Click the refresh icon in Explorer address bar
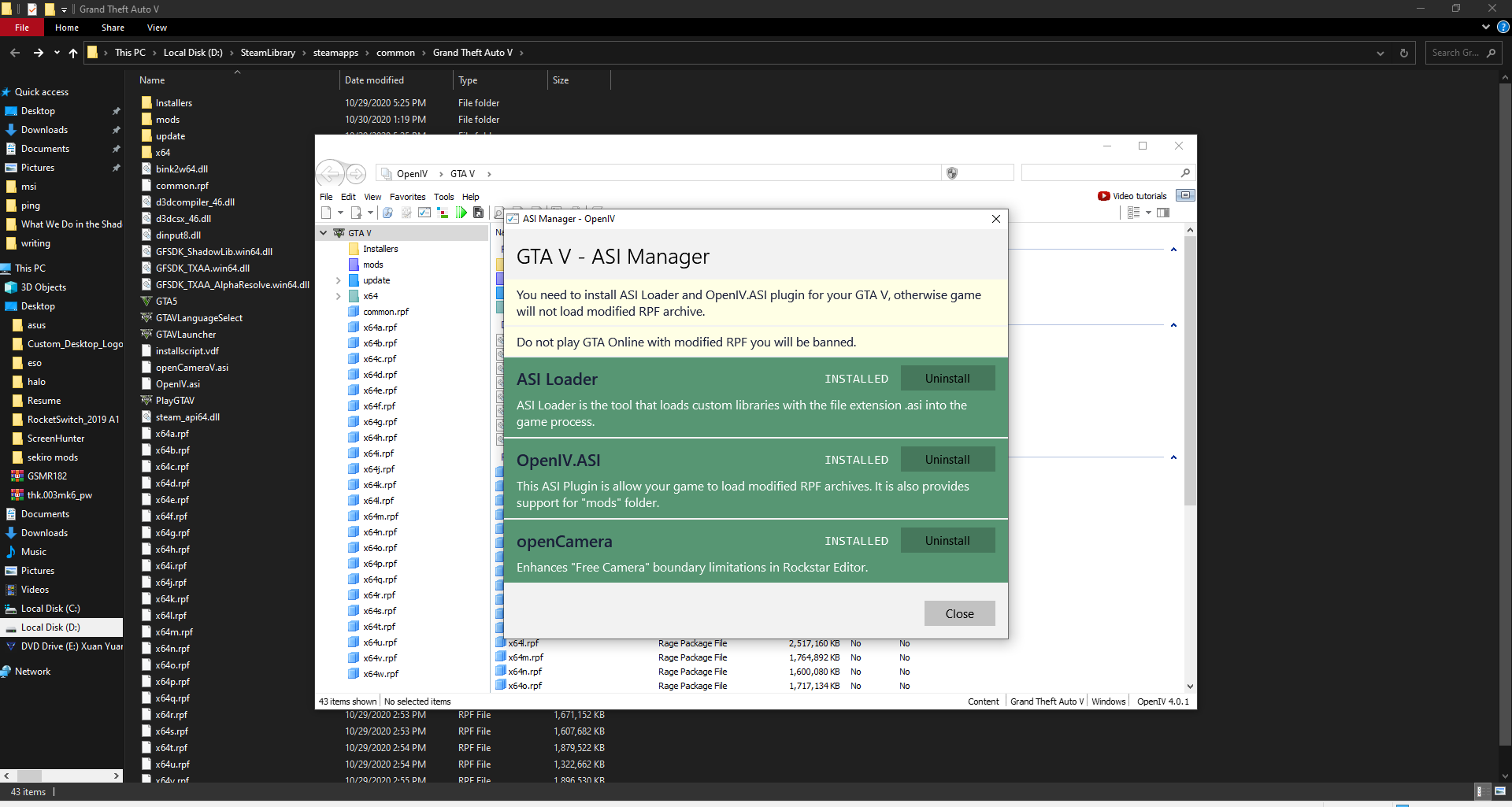 1404,53
